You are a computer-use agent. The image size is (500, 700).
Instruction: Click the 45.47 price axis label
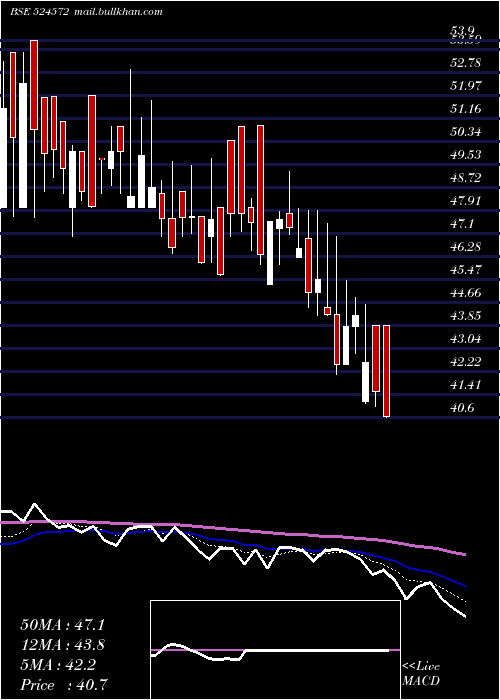tap(466, 270)
